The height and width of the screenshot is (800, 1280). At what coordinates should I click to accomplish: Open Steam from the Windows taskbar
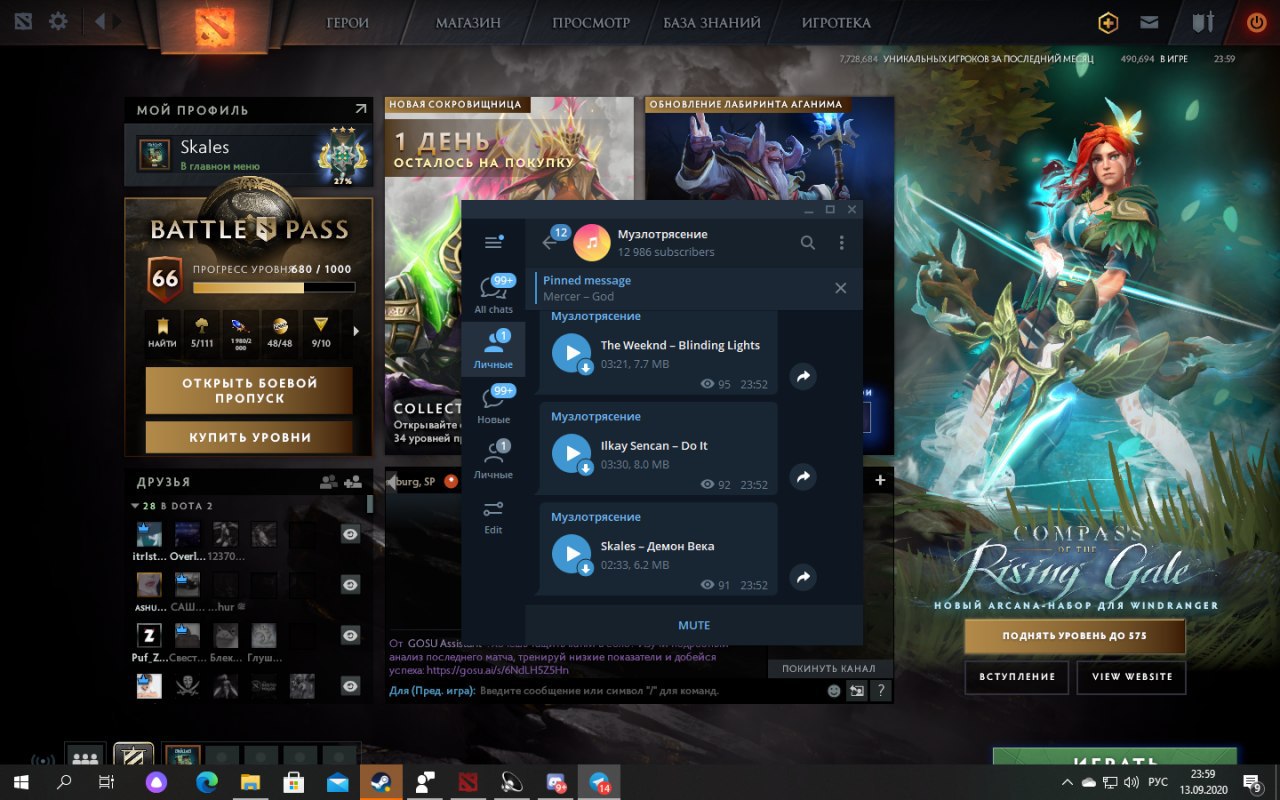(x=381, y=781)
